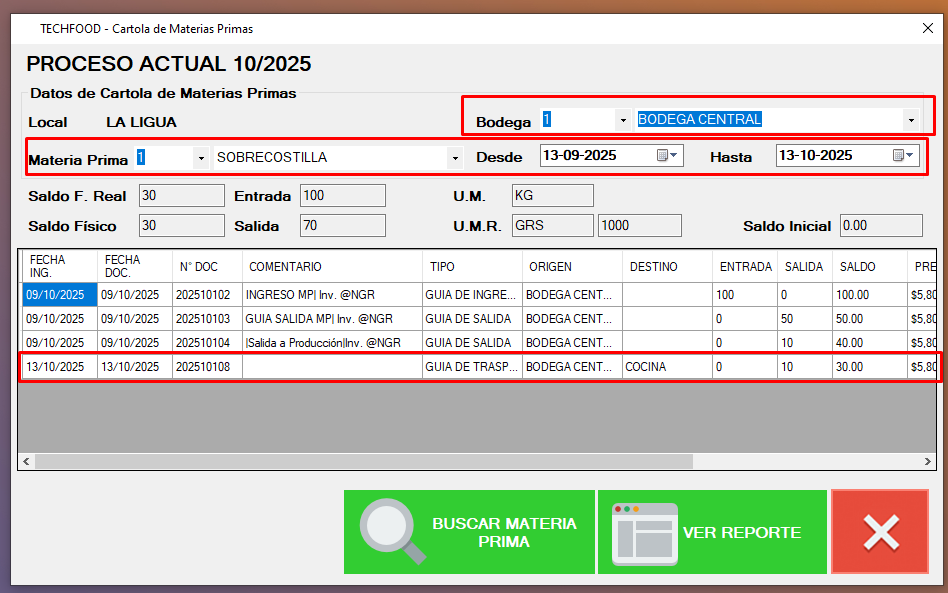Click the scrollbar right arrow in the grid

[x=932, y=462]
